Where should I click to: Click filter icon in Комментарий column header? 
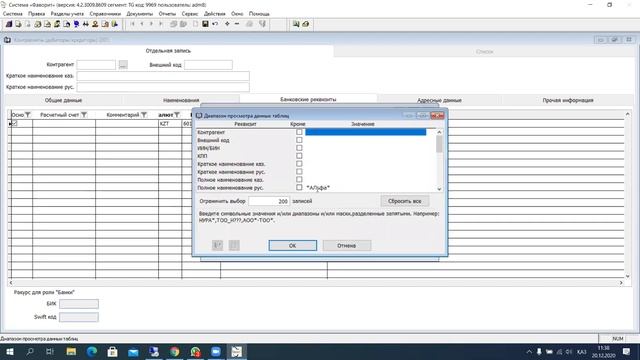tap(144, 115)
